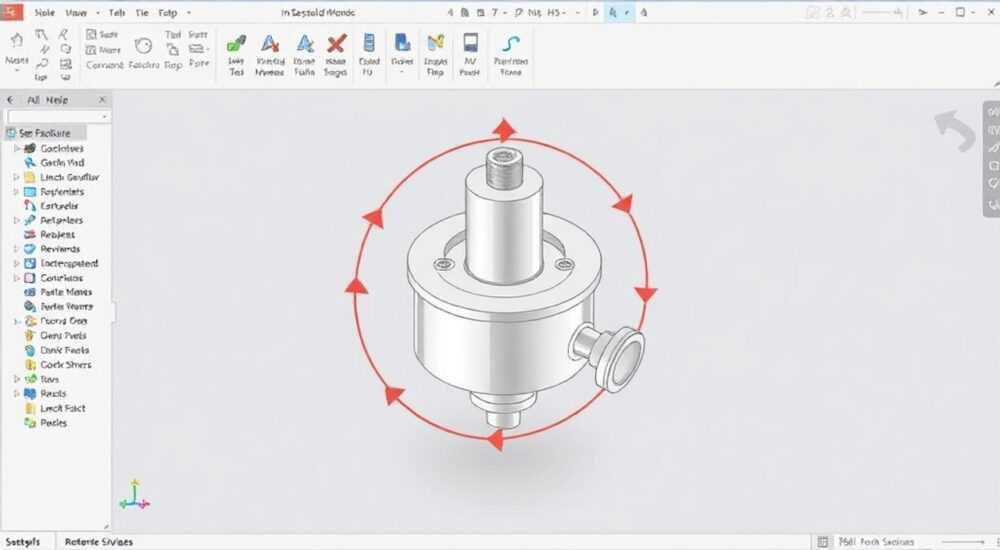The image size is (1000, 550).
Task: Adjust the zoom slider in title bar
Action: pos(883,12)
